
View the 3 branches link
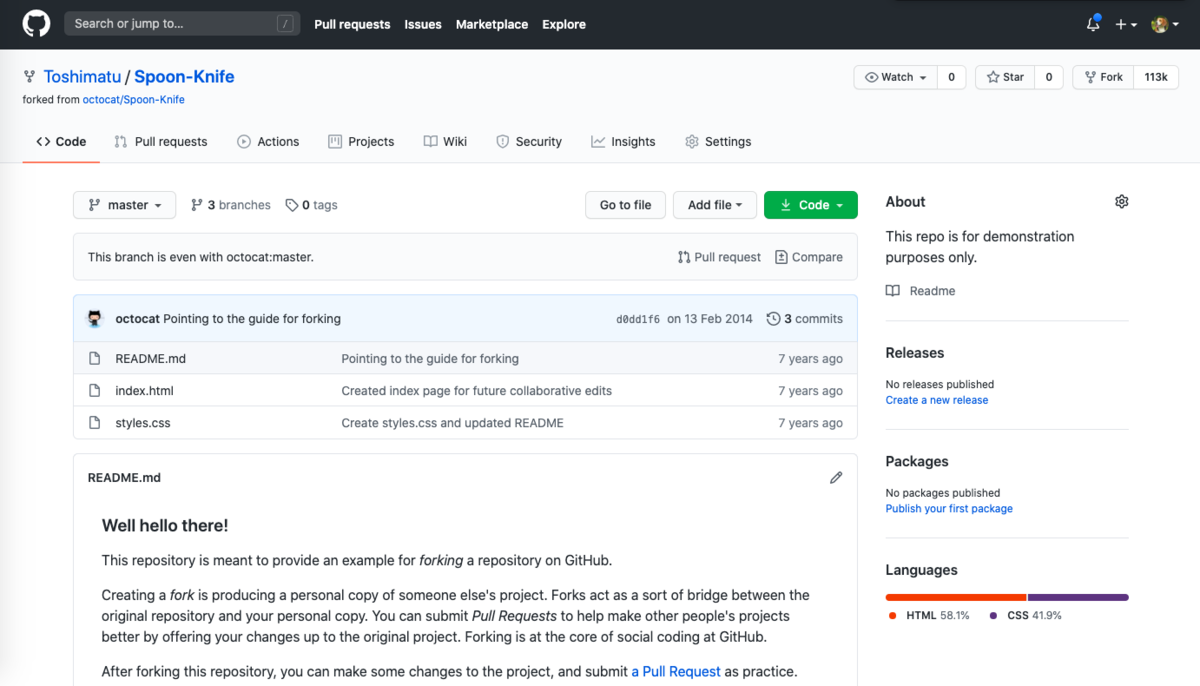pos(231,205)
